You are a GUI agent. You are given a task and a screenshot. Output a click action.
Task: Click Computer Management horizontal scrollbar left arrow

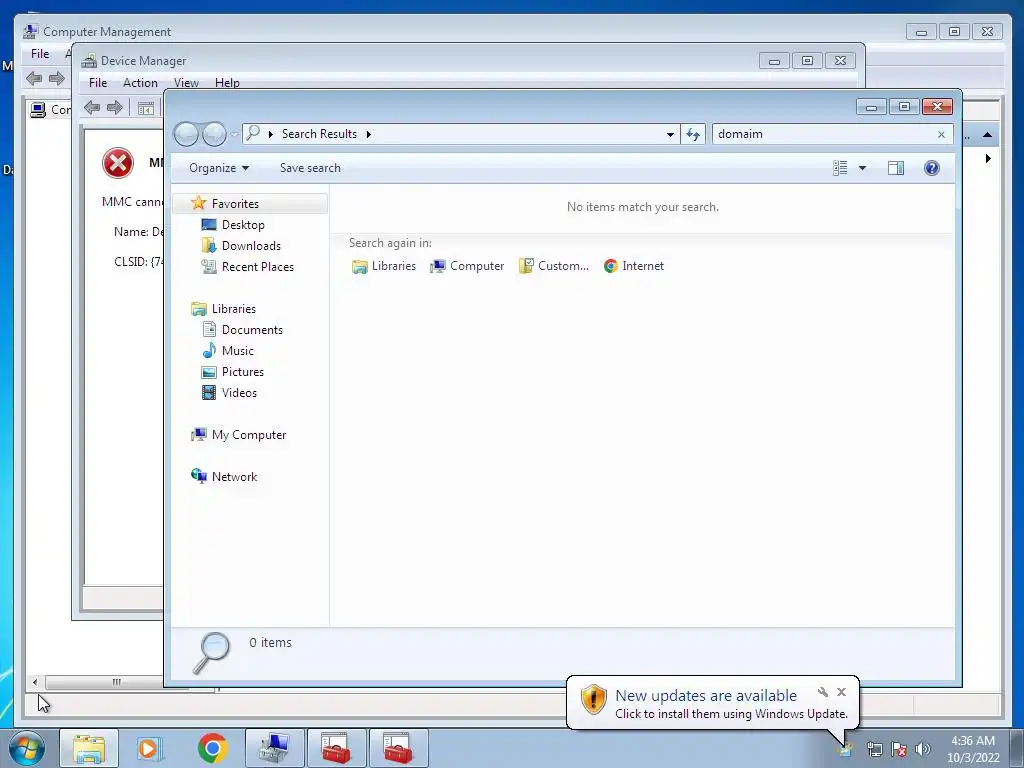35,682
